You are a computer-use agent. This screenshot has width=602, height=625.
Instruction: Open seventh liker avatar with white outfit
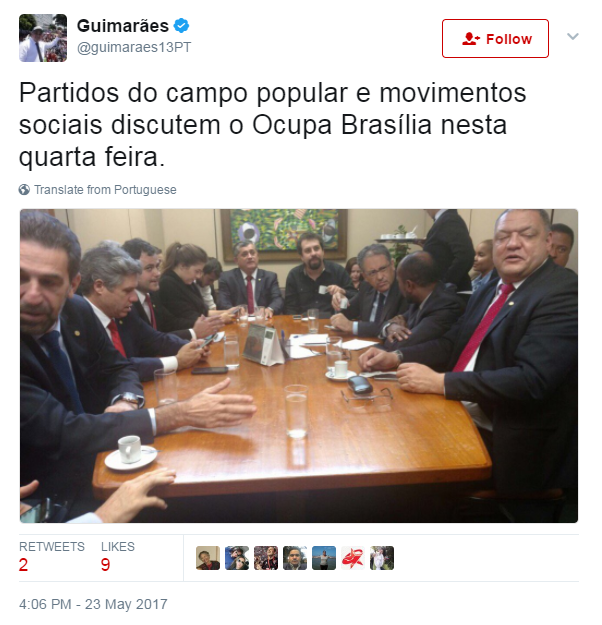click(x=382, y=558)
